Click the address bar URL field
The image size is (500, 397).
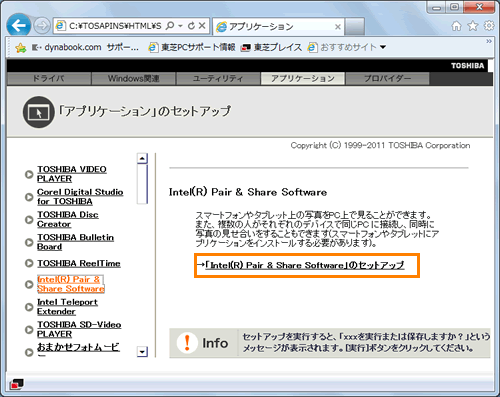(x=115, y=26)
